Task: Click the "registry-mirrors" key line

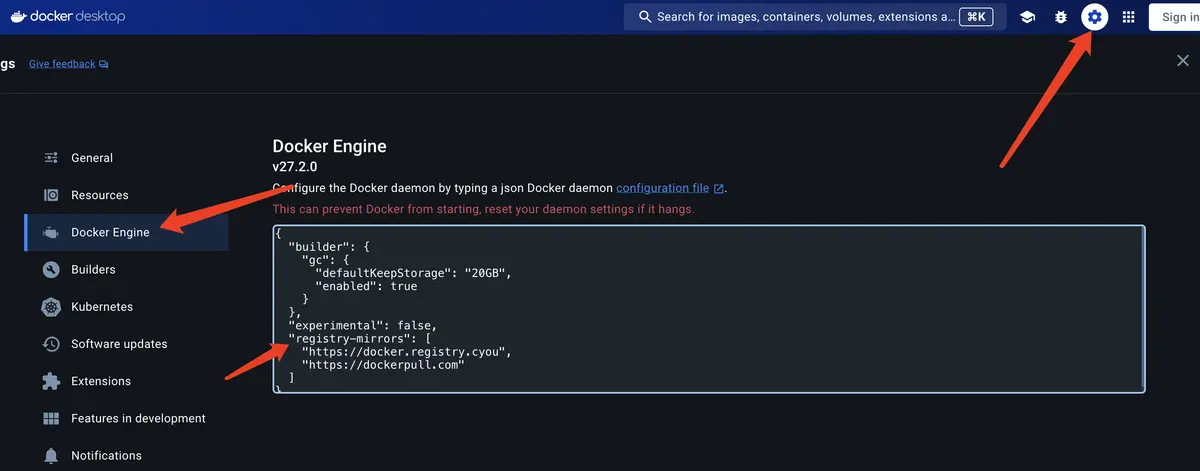Action: 359,339
